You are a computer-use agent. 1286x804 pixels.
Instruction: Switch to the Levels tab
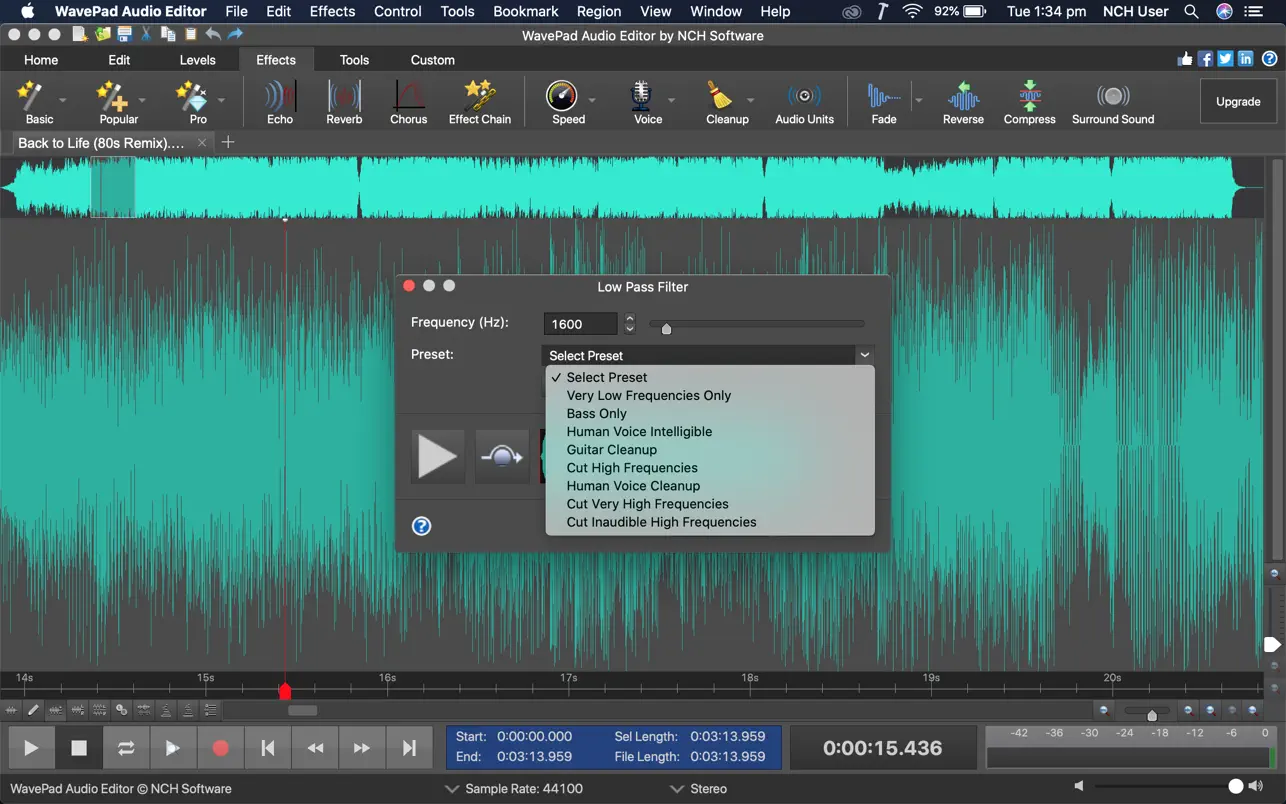tap(197, 60)
